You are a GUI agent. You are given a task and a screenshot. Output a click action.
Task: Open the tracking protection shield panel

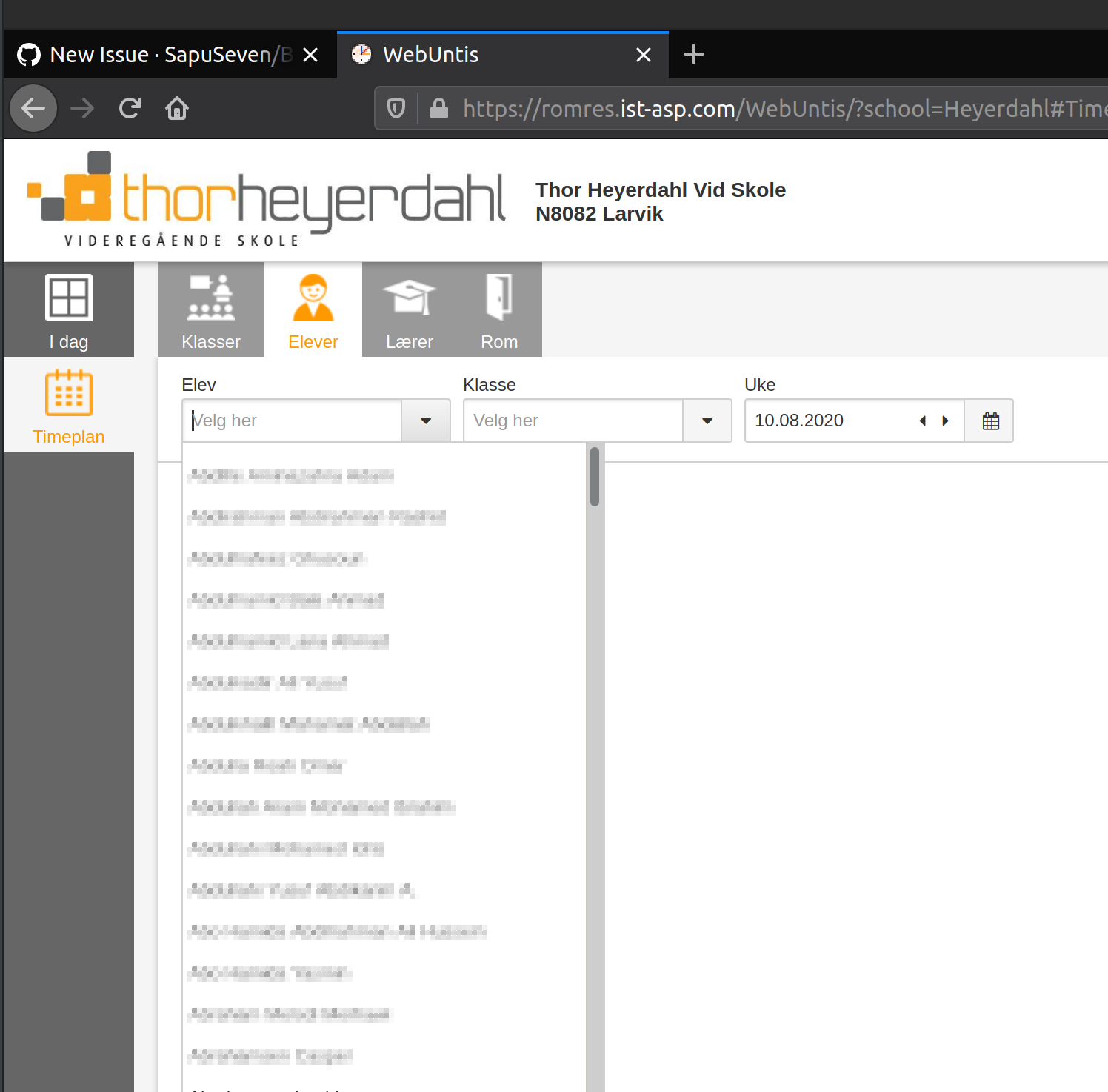tap(396, 108)
